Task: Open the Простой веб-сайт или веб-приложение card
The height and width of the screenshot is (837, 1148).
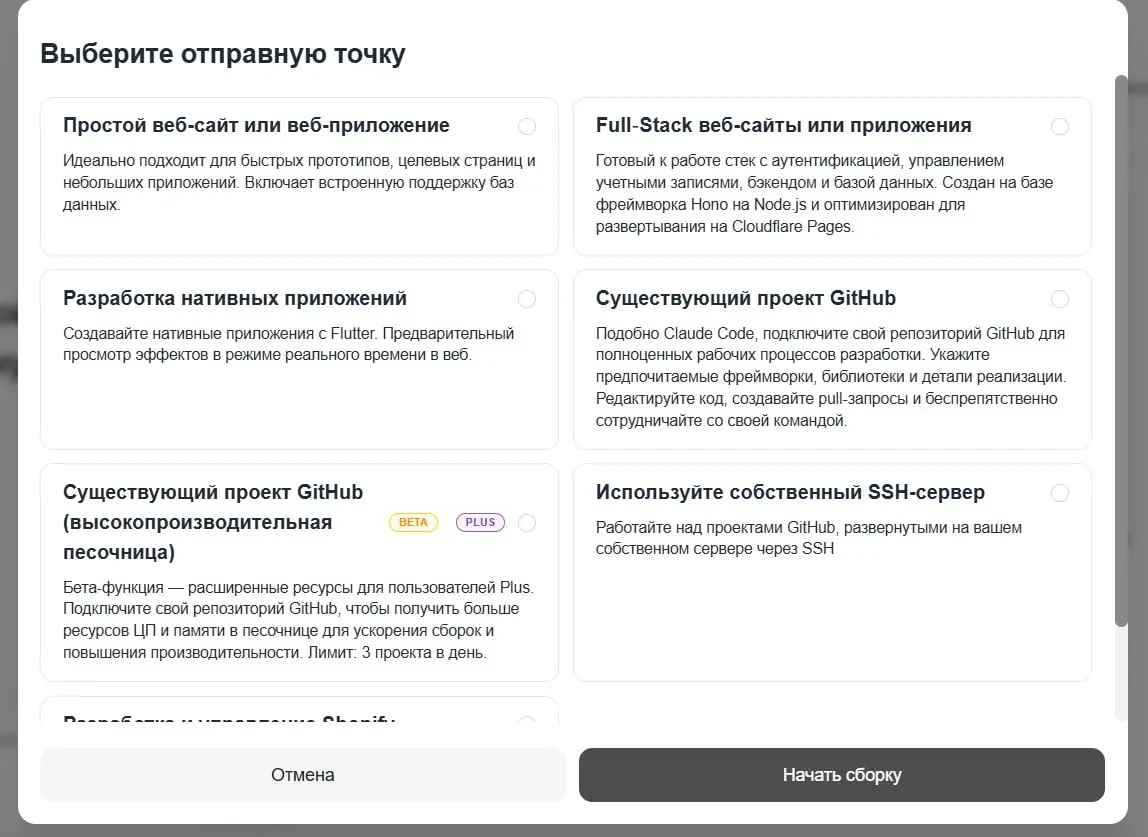Action: coord(299,176)
